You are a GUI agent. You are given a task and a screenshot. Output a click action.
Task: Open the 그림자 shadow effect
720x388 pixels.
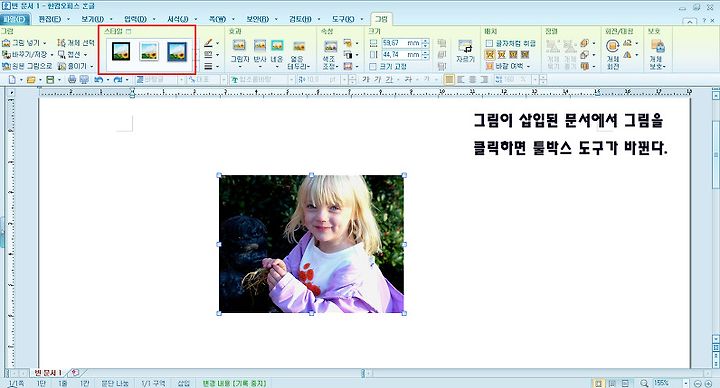coord(239,53)
